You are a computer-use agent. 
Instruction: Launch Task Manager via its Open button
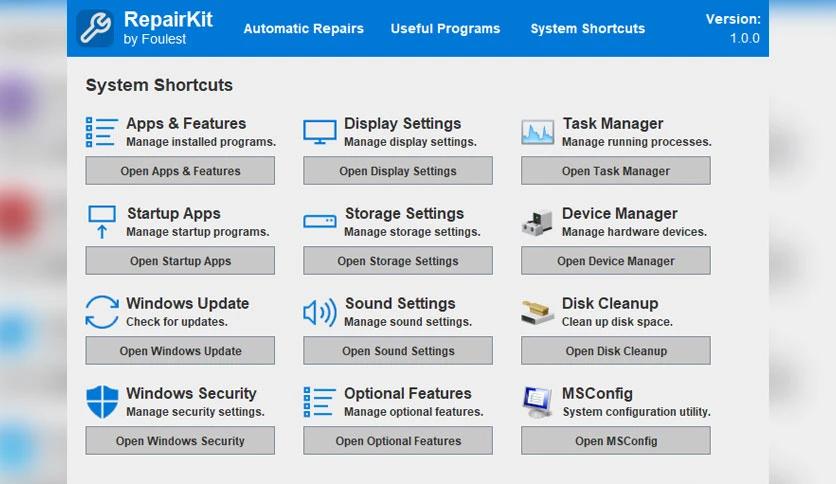pyautogui.click(x=616, y=171)
